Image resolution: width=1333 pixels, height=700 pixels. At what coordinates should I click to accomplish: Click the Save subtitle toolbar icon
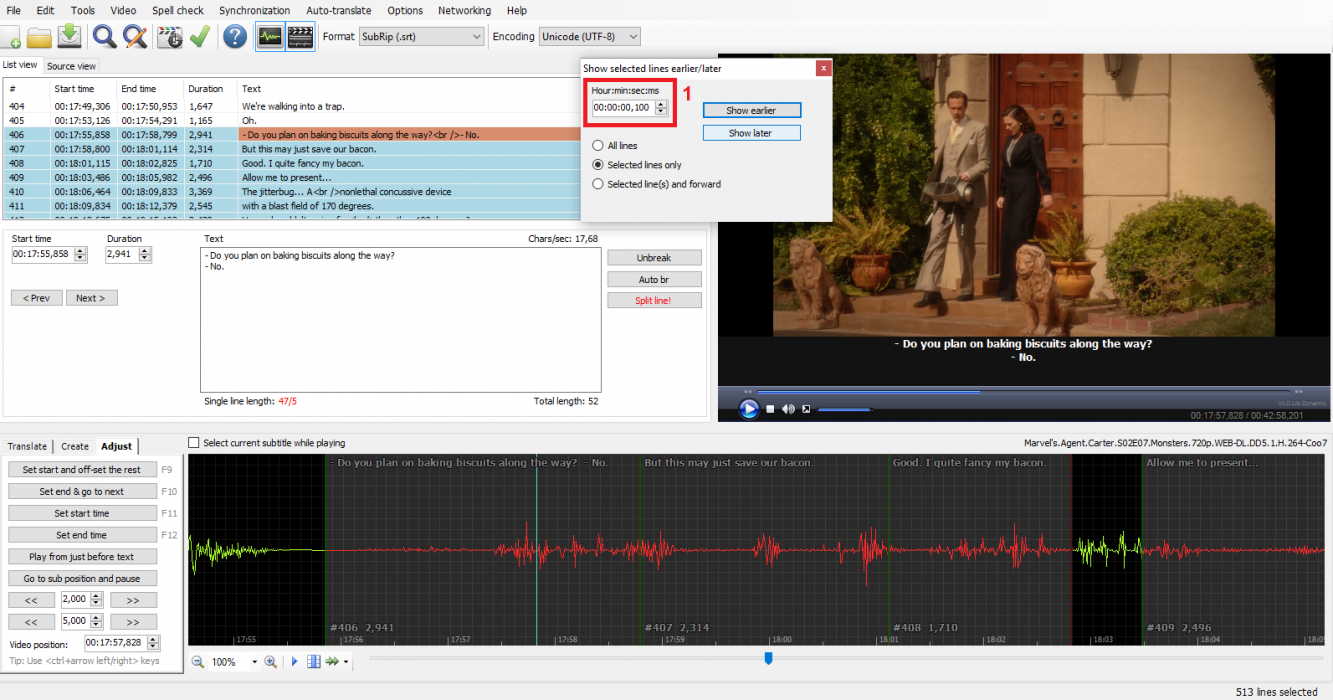[69, 37]
